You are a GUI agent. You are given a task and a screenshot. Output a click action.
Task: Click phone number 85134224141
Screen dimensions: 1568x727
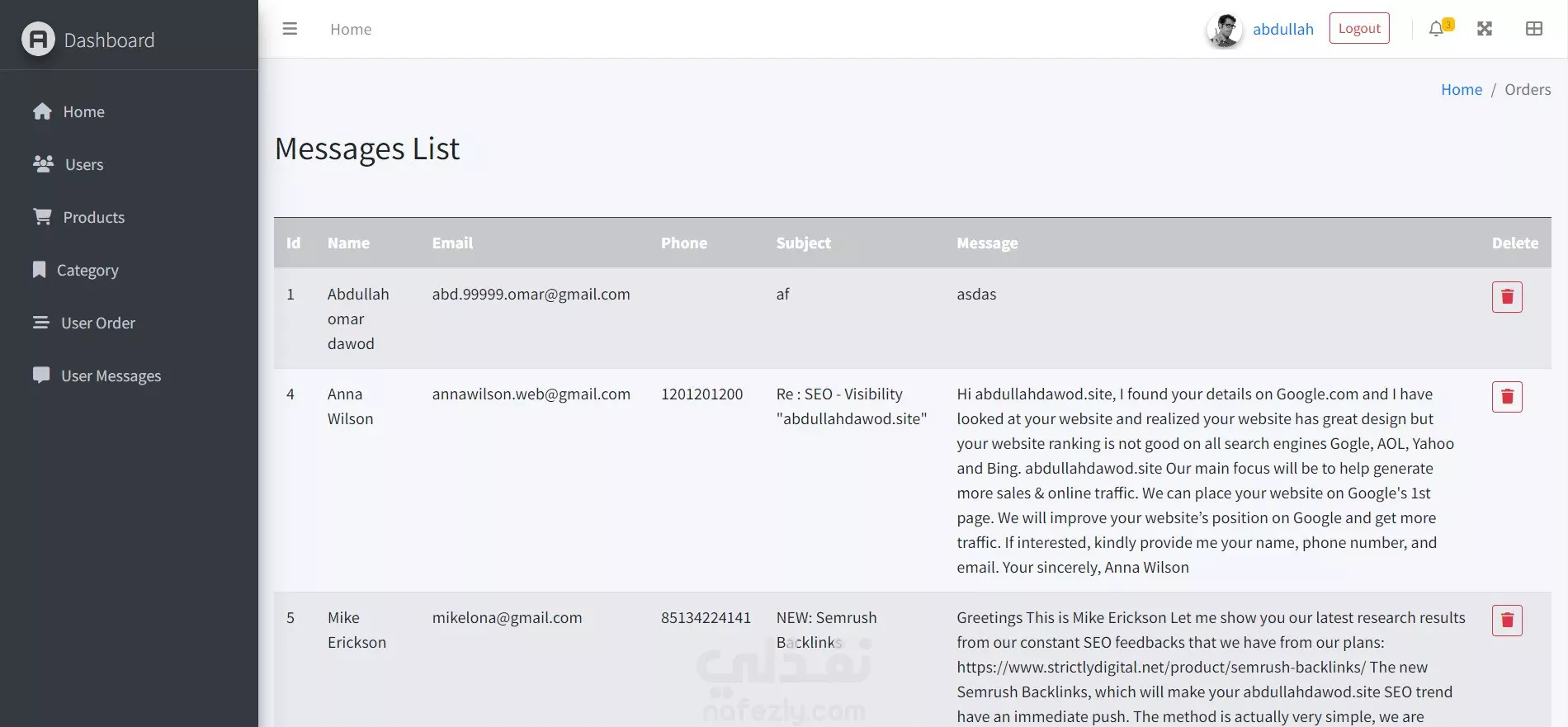click(x=706, y=618)
